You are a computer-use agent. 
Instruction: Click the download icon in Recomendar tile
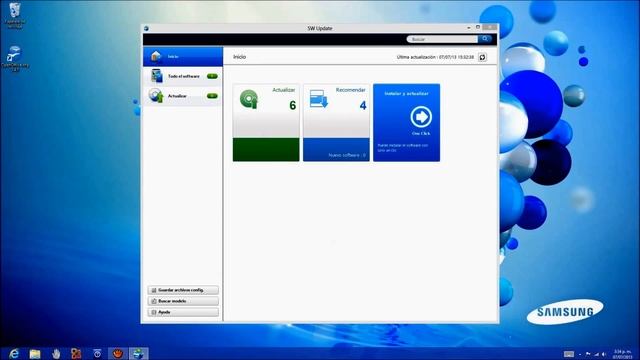click(x=318, y=99)
